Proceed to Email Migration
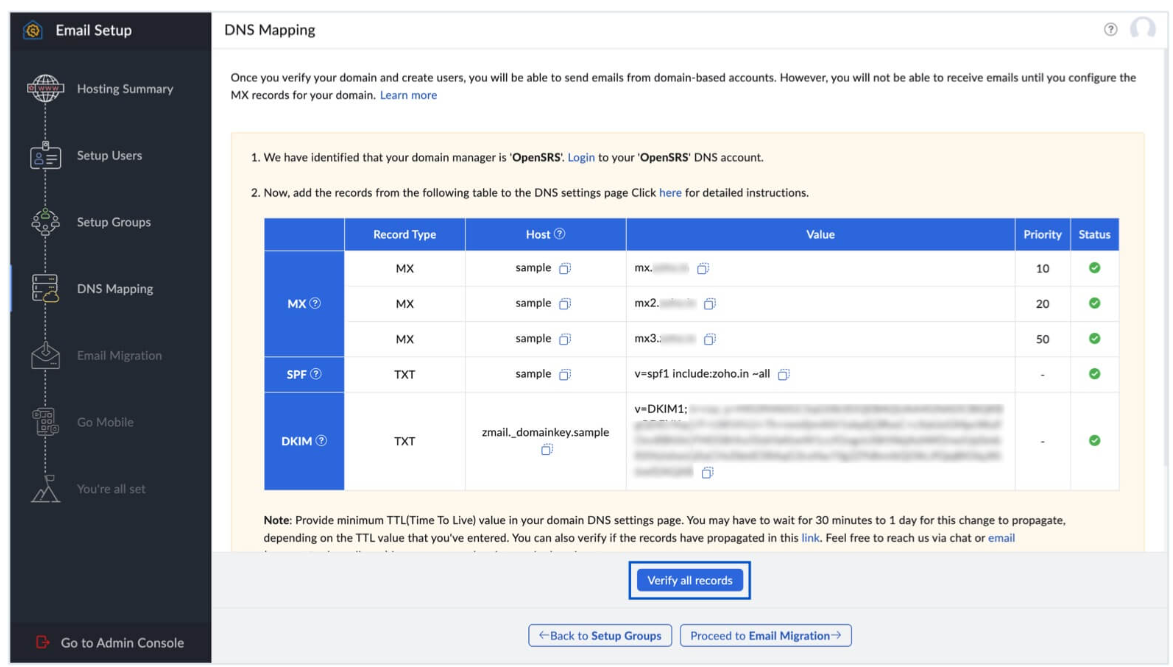Screen dimensions: 1173x667 coord(765,635)
